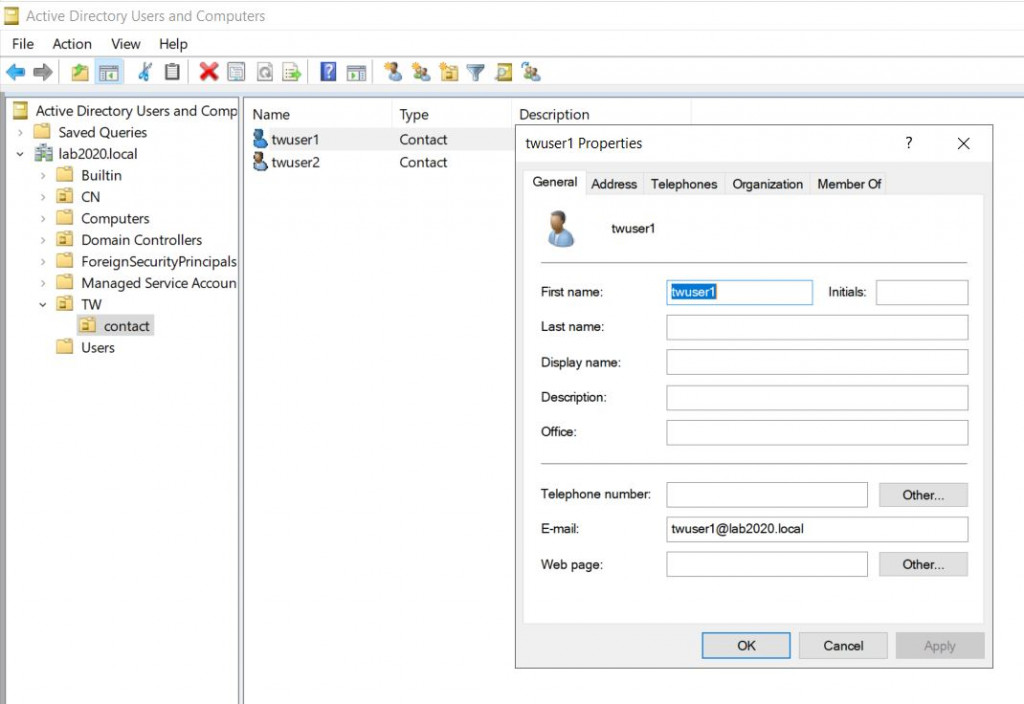Collapse the lab2020.local domain node

coord(20,154)
